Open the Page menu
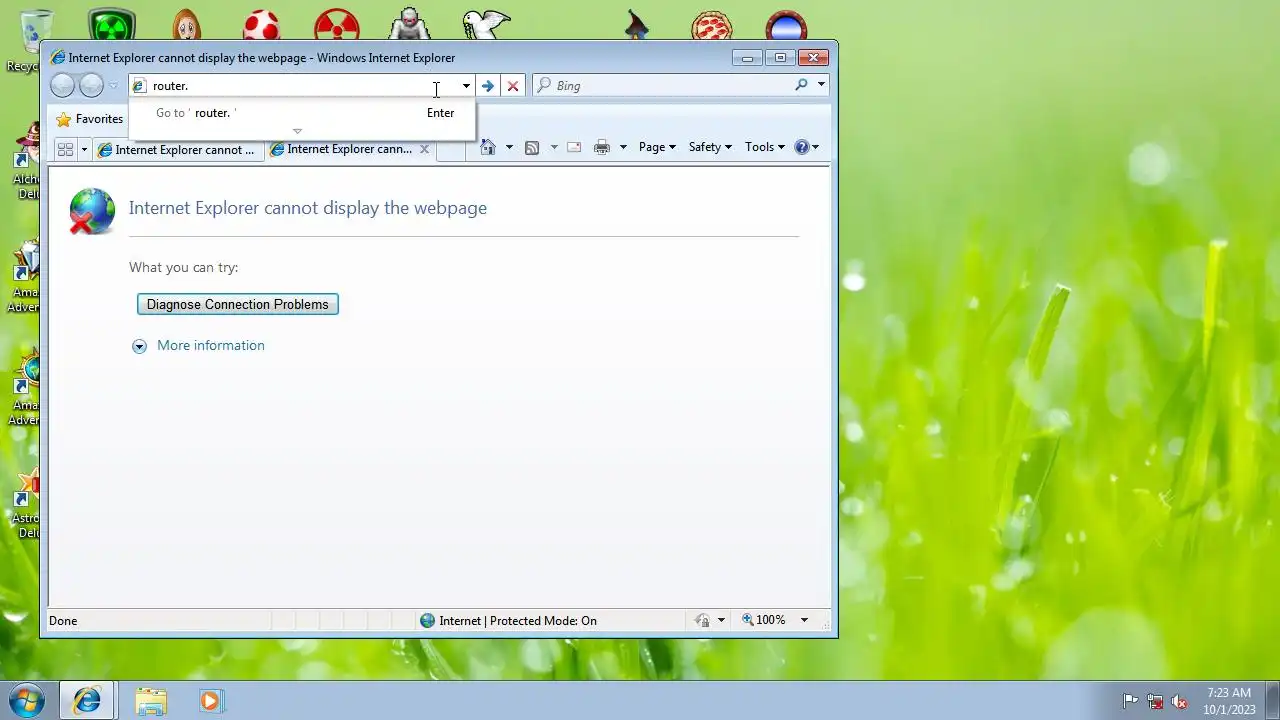Screen dimensions: 1280x720 (657, 147)
